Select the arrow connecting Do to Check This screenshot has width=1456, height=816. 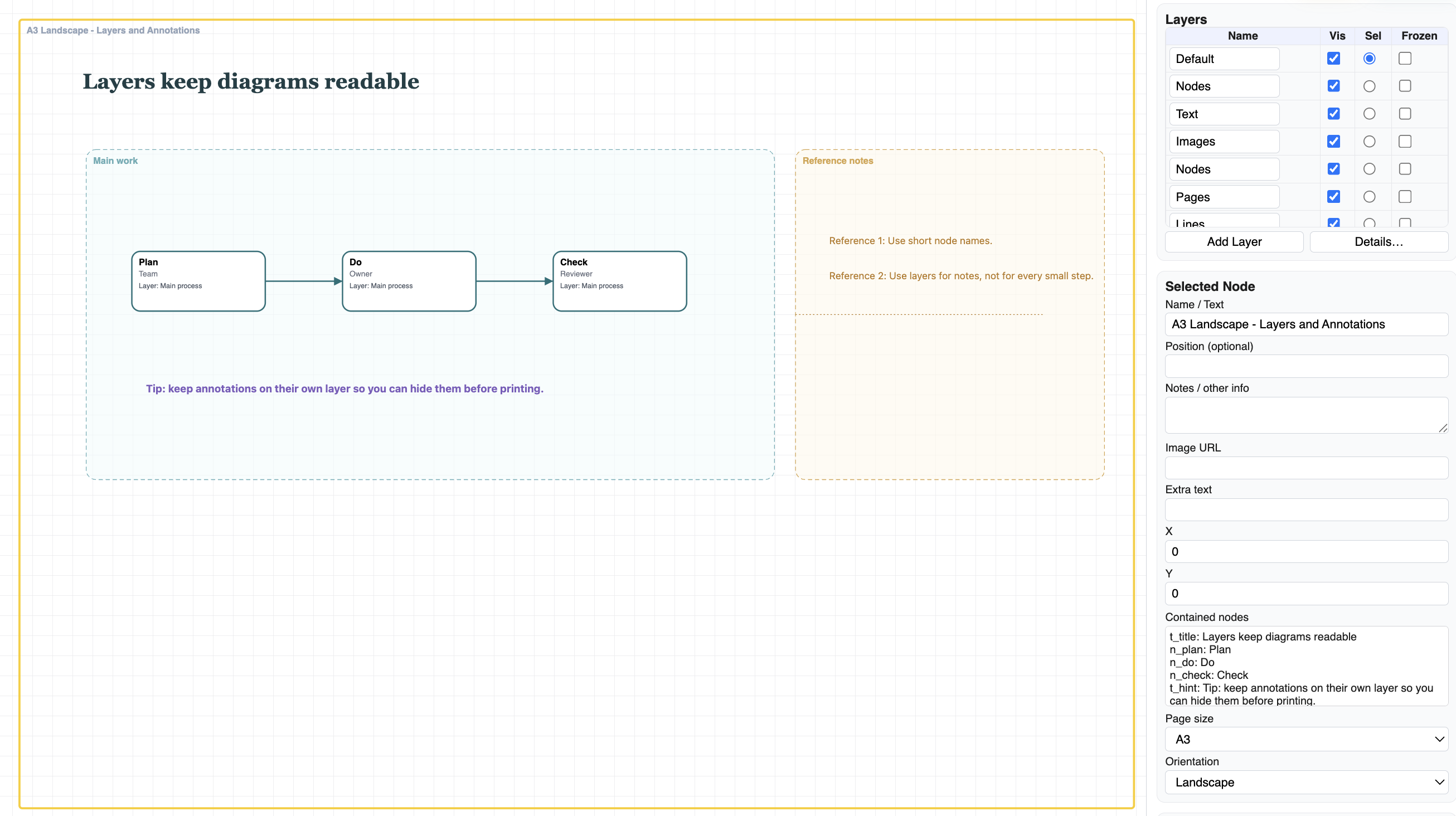515,281
